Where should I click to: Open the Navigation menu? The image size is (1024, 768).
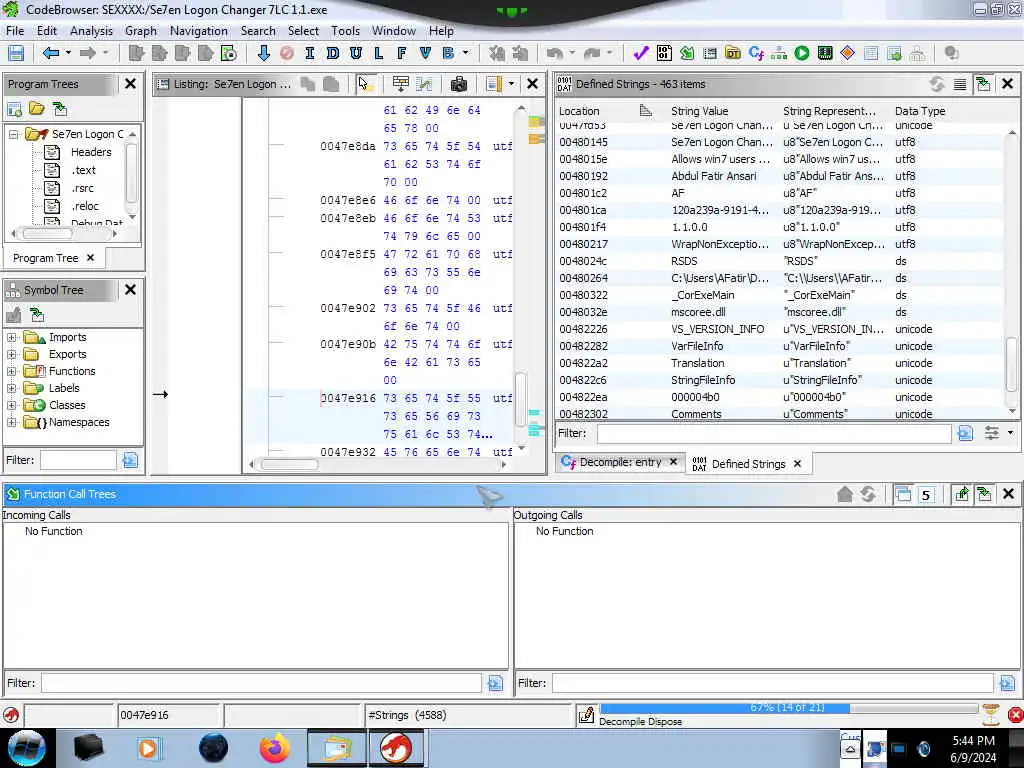pyautogui.click(x=199, y=31)
